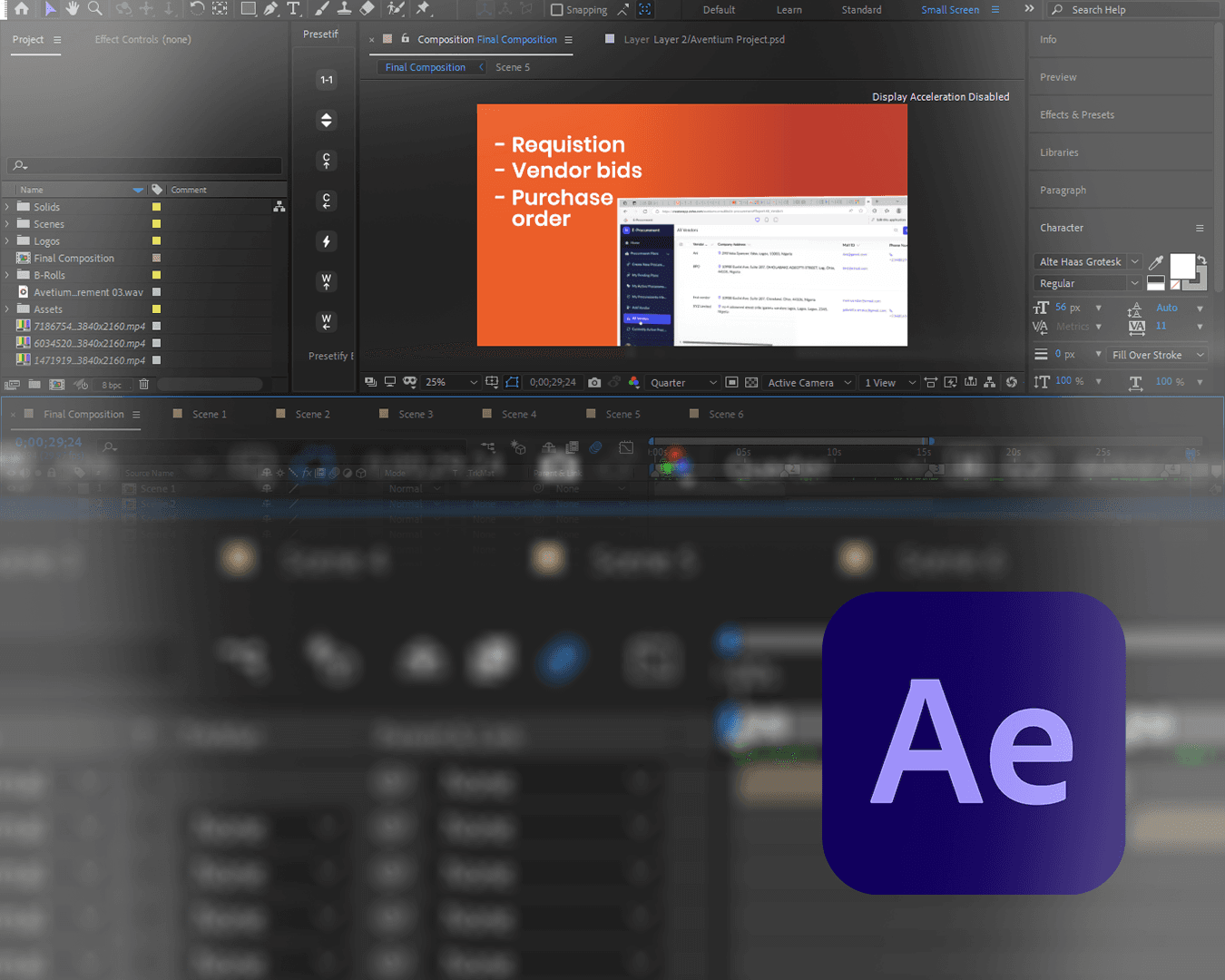
Task: Switch to the Standard workspace
Action: click(x=861, y=10)
